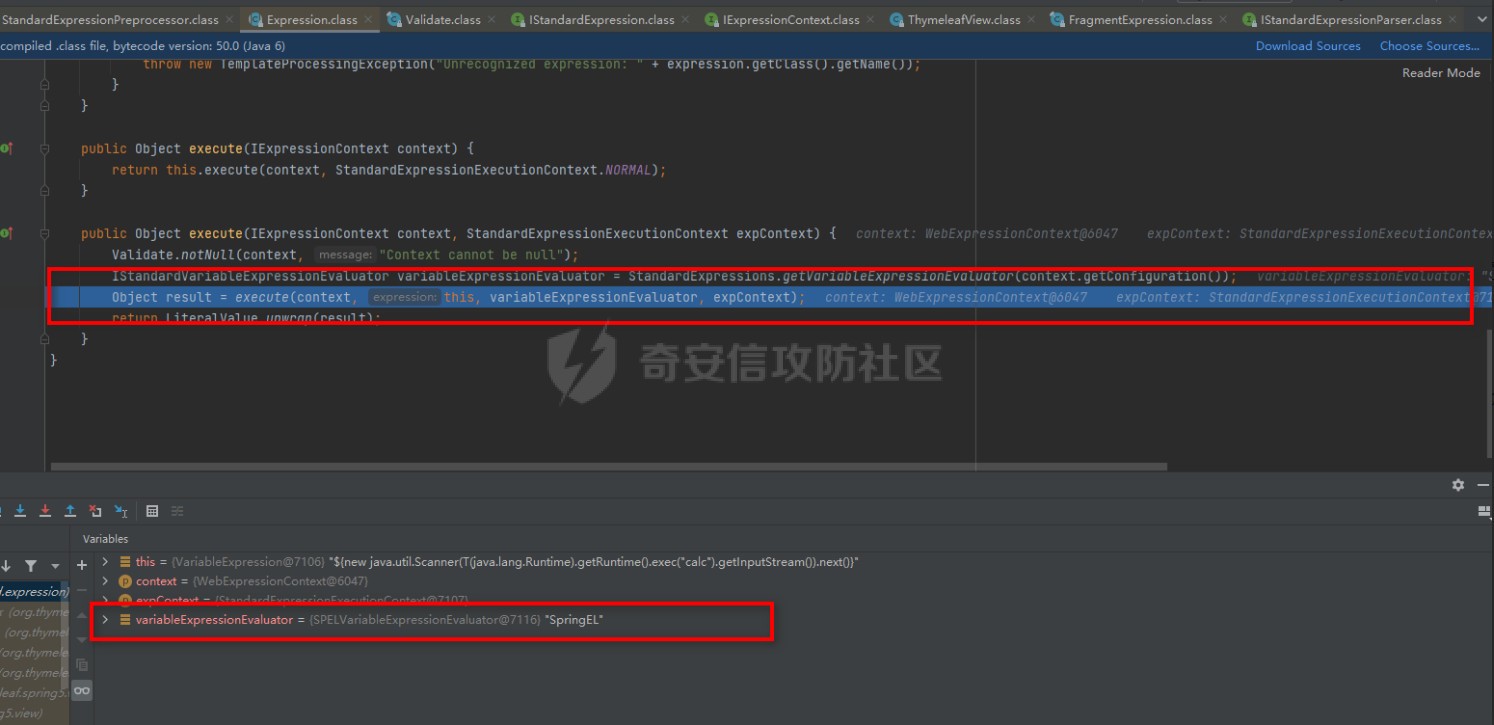This screenshot has height=725, width=1494.
Task: Click the Trace Current Stream Chain icon
Action: pyautogui.click(x=177, y=511)
